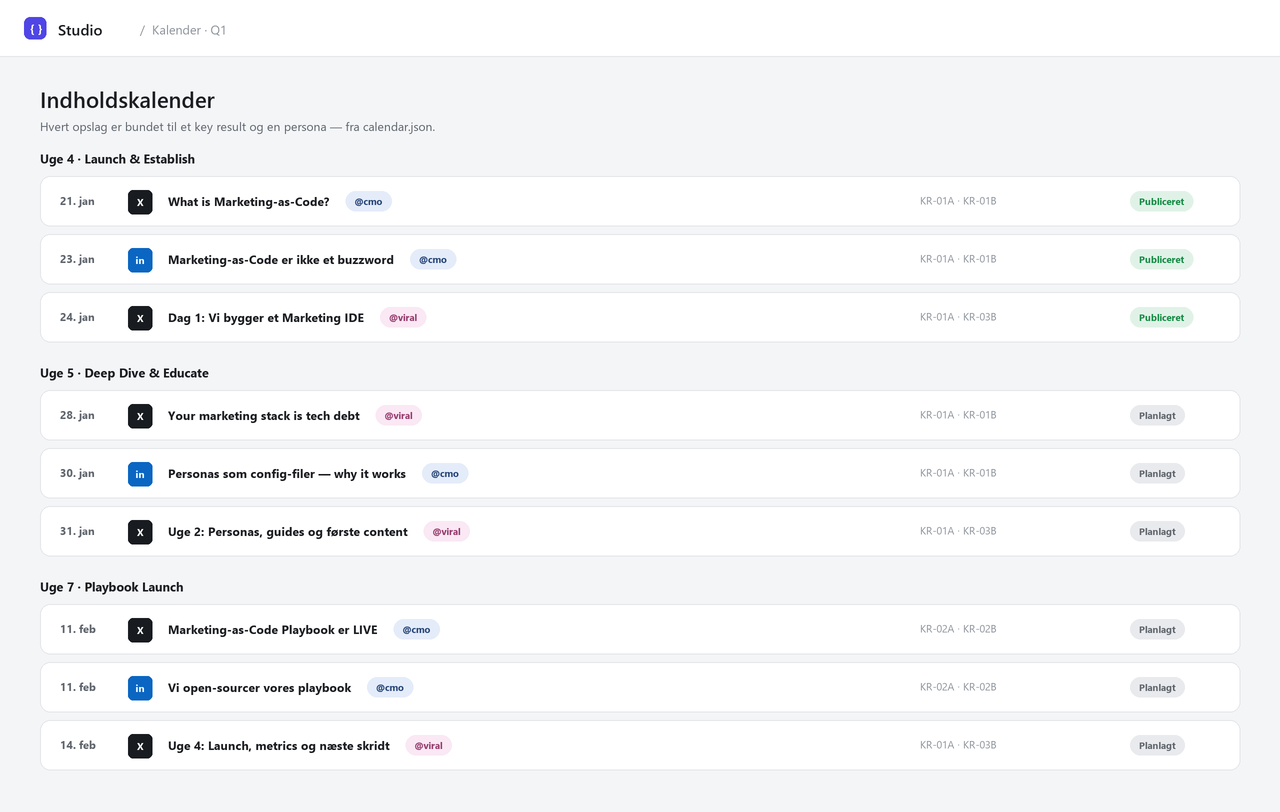Screen dimensions: 1280x812
Task: Click the X icon for 'Uge 4: Launch, metrics'
Action: (140, 746)
